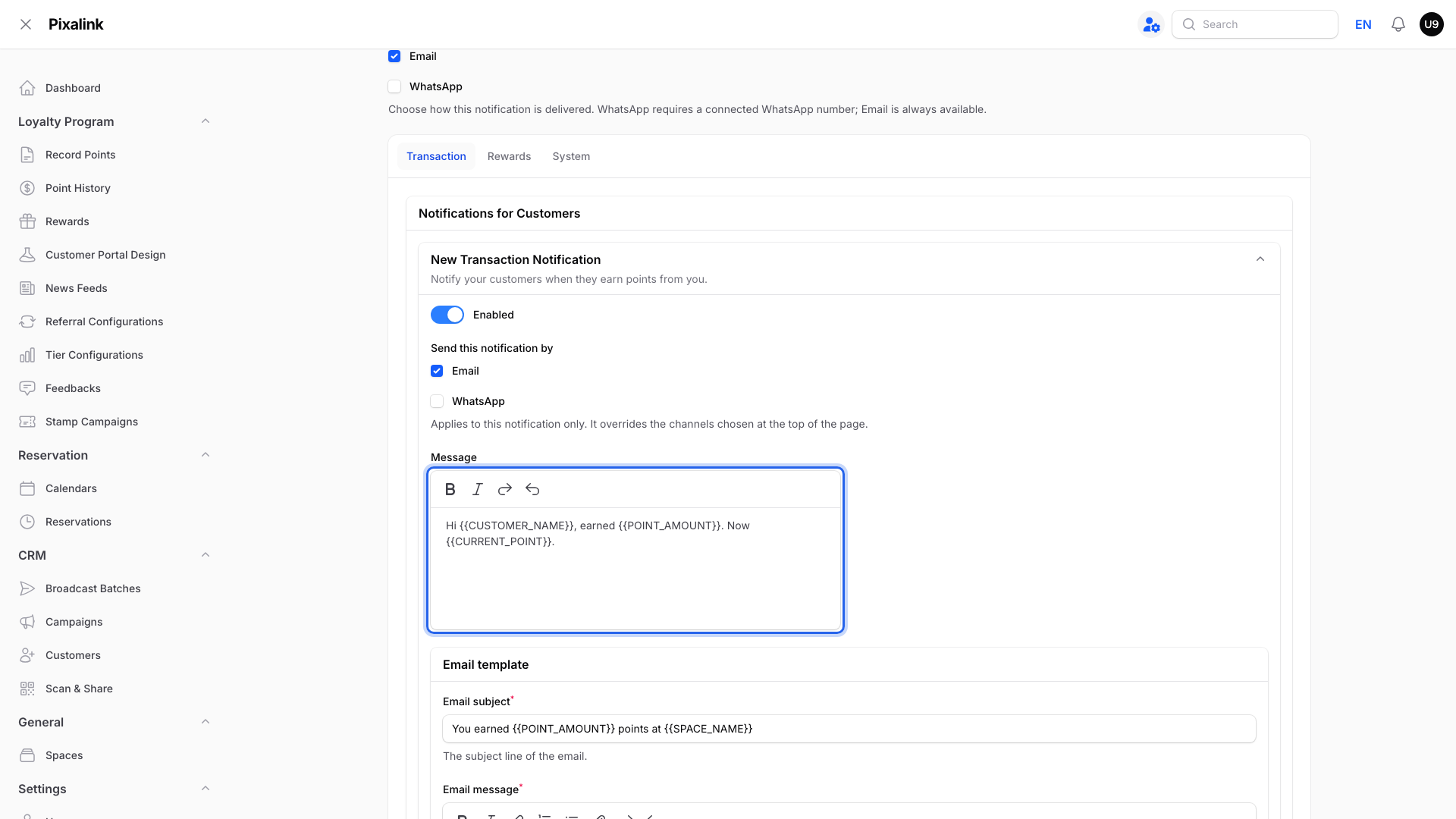
Task: Uncheck the top Email channel checkbox
Action: pos(394,56)
